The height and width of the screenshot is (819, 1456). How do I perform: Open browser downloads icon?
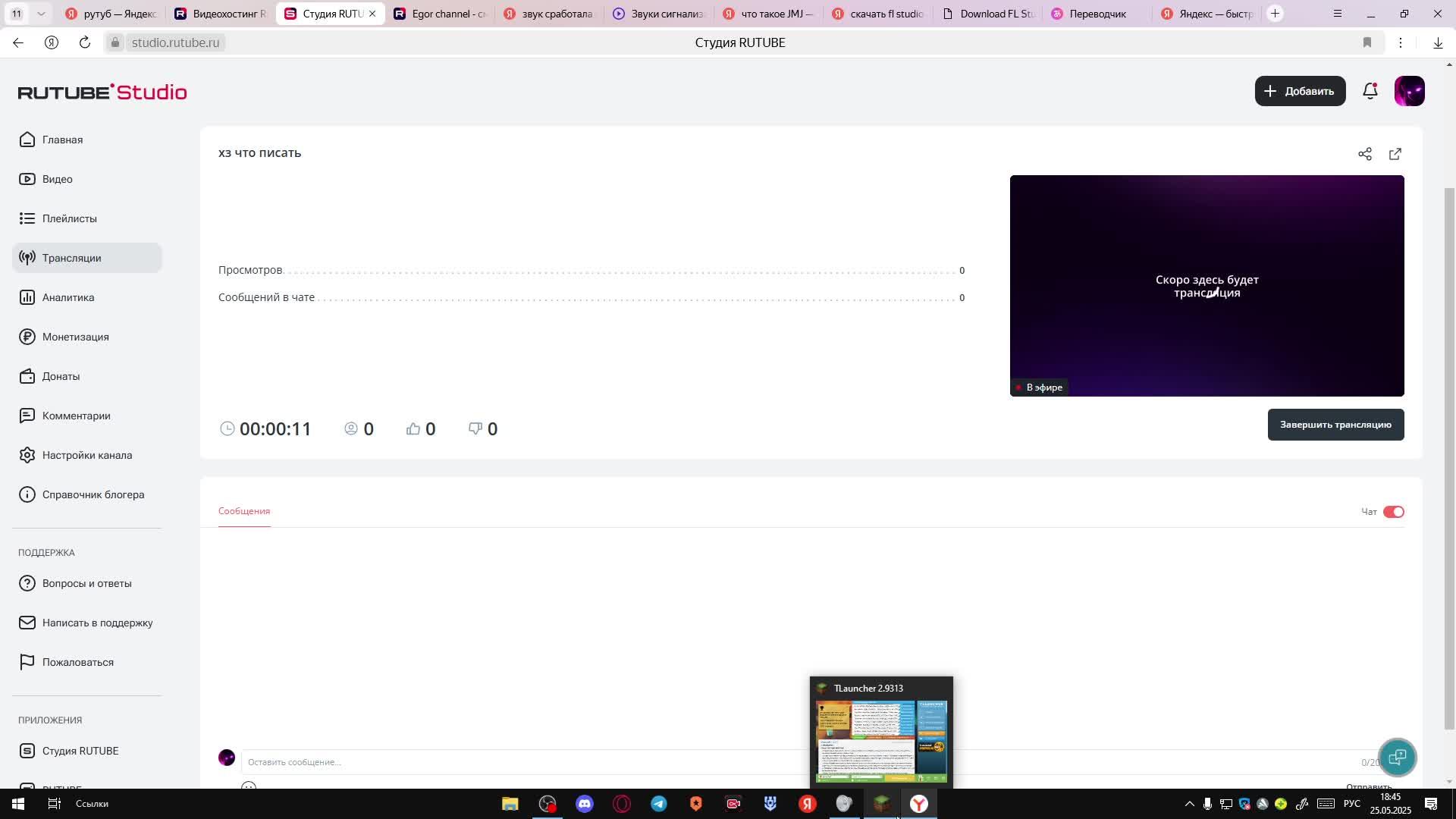coord(1438,42)
